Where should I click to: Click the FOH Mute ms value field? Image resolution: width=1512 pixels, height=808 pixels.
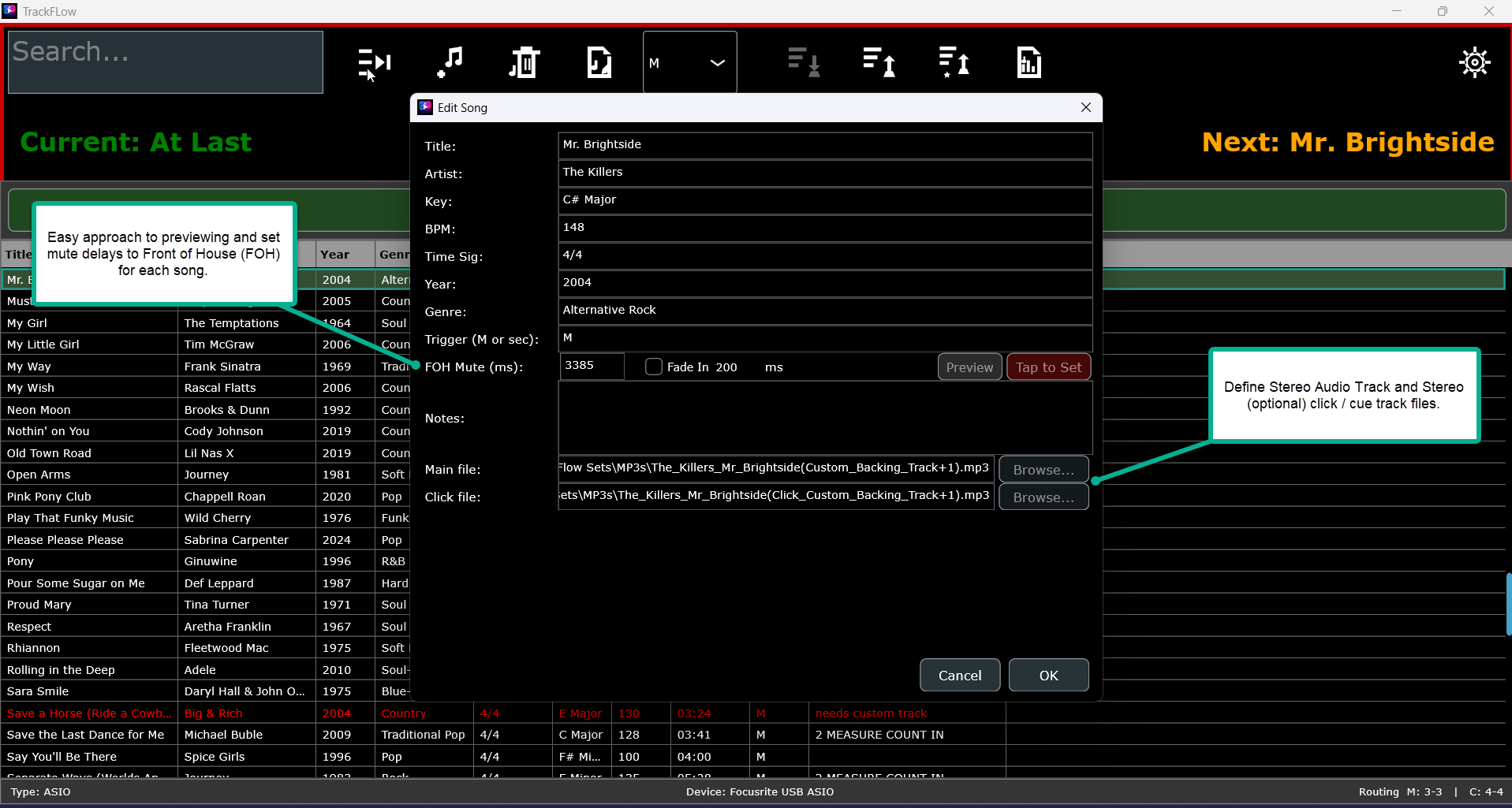tap(592, 366)
